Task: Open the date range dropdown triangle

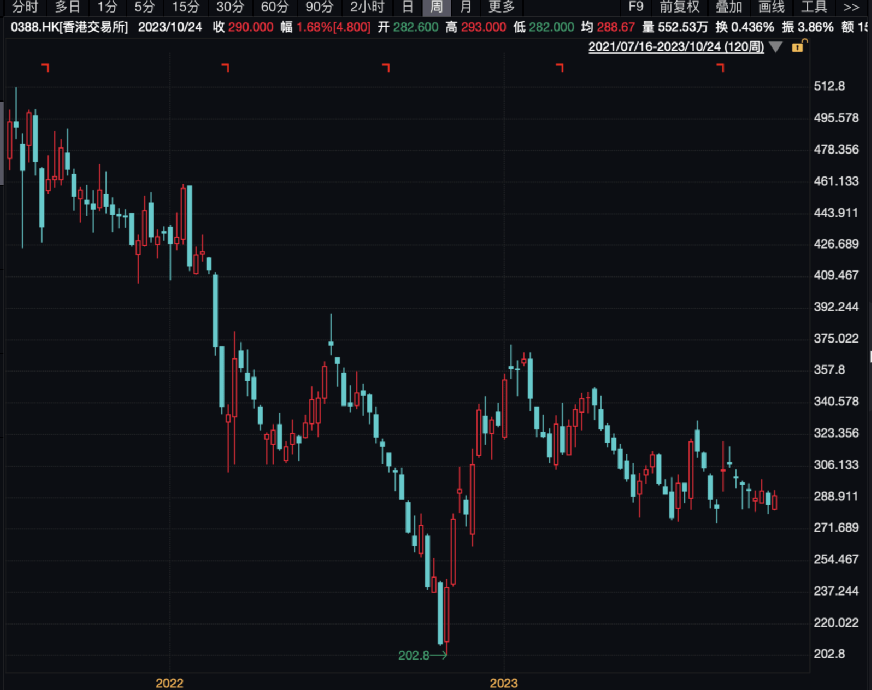Action: (x=775, y=46)
